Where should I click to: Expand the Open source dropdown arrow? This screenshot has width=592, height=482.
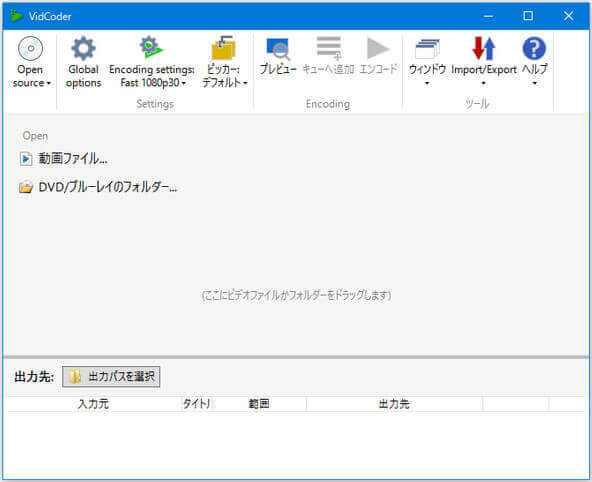coord(49,83)
